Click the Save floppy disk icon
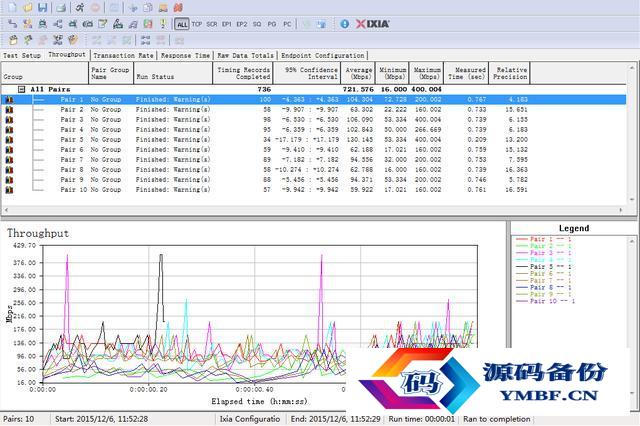The image size is (640, 426). 42,7
